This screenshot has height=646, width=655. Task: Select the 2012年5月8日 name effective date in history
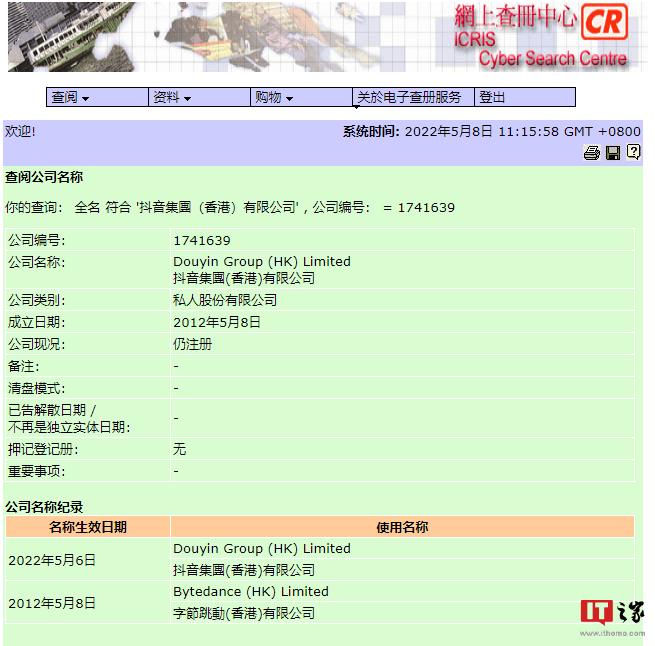(52, 603)
